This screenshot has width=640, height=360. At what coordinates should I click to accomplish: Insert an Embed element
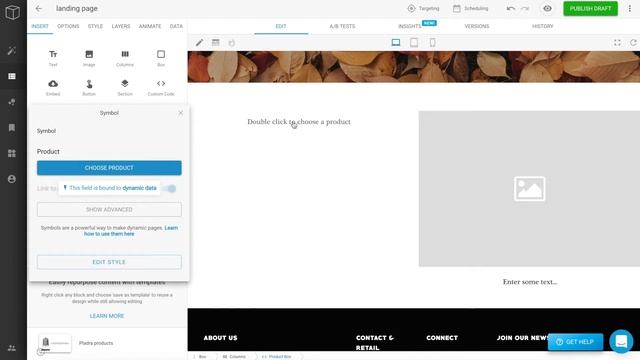click(x=53, y=87)
